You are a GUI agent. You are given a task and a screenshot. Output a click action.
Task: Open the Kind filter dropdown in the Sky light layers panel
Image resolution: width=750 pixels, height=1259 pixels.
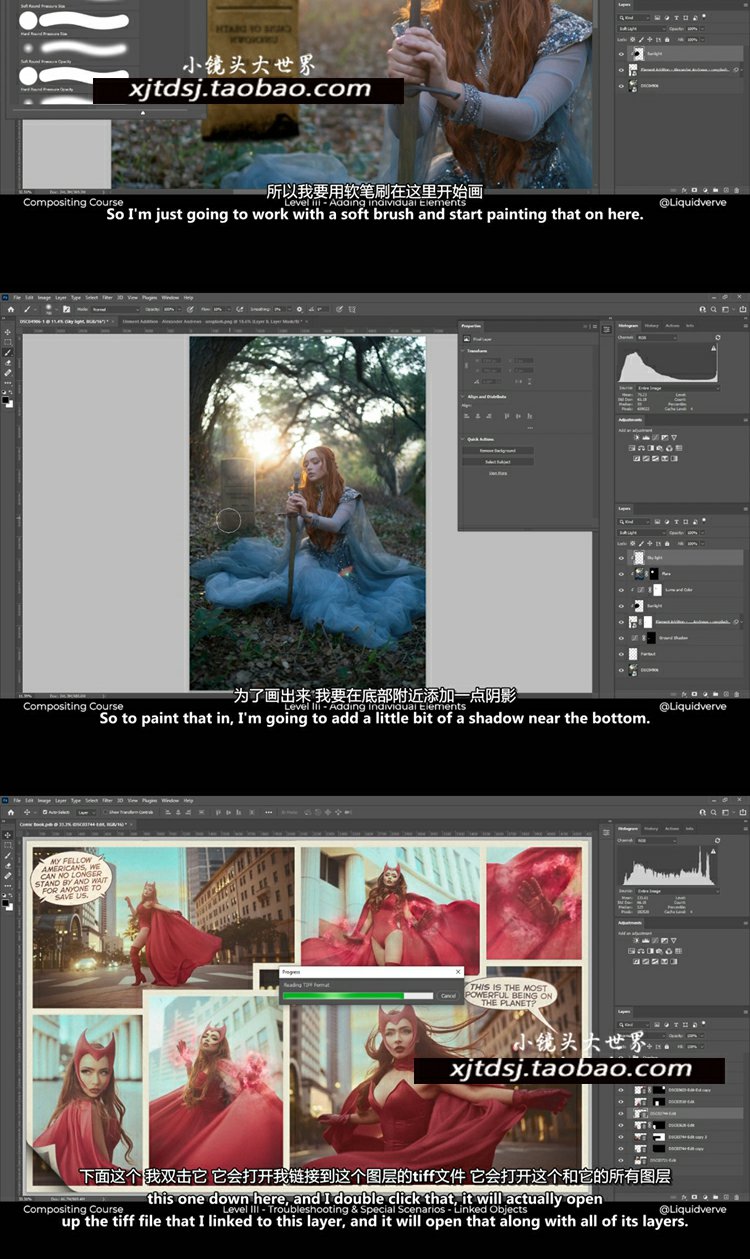pyautogui.click(x=634, y=522)
